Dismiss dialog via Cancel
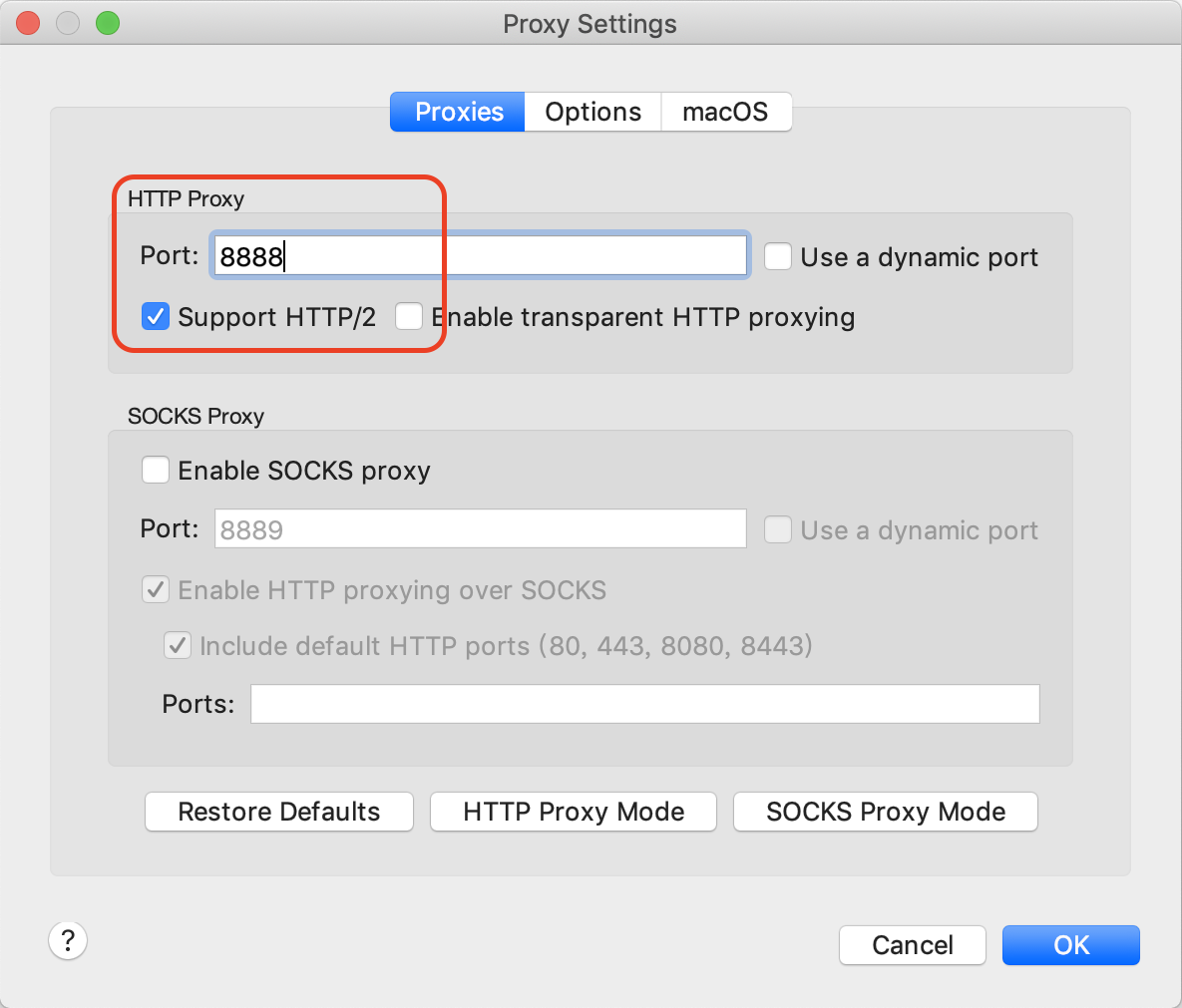Screen dimensions: 1182x1008 (x=912, y=945)
